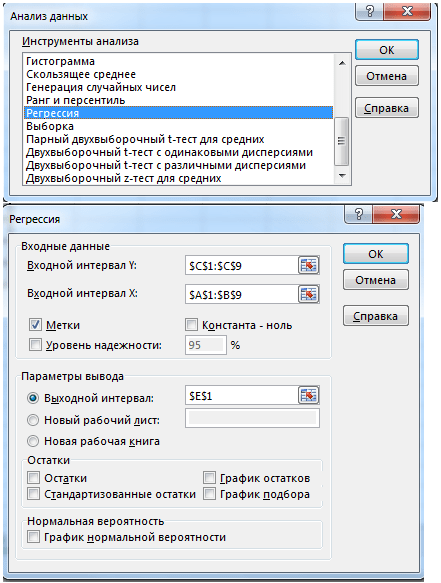Click the Справка button in Регрессия dialog
Image resolution: width=441 pixels, height=583 pixels.
(x=376, y=316)
